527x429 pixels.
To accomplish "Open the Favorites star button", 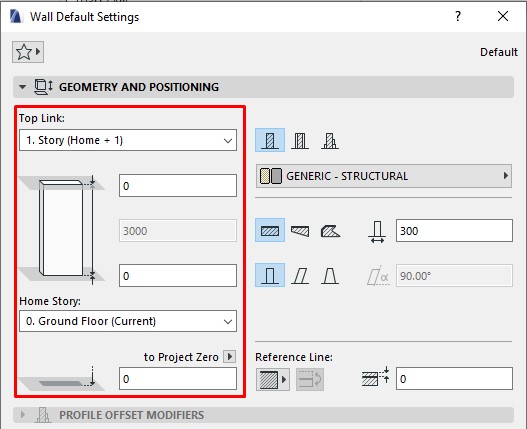I will (28, 52).
